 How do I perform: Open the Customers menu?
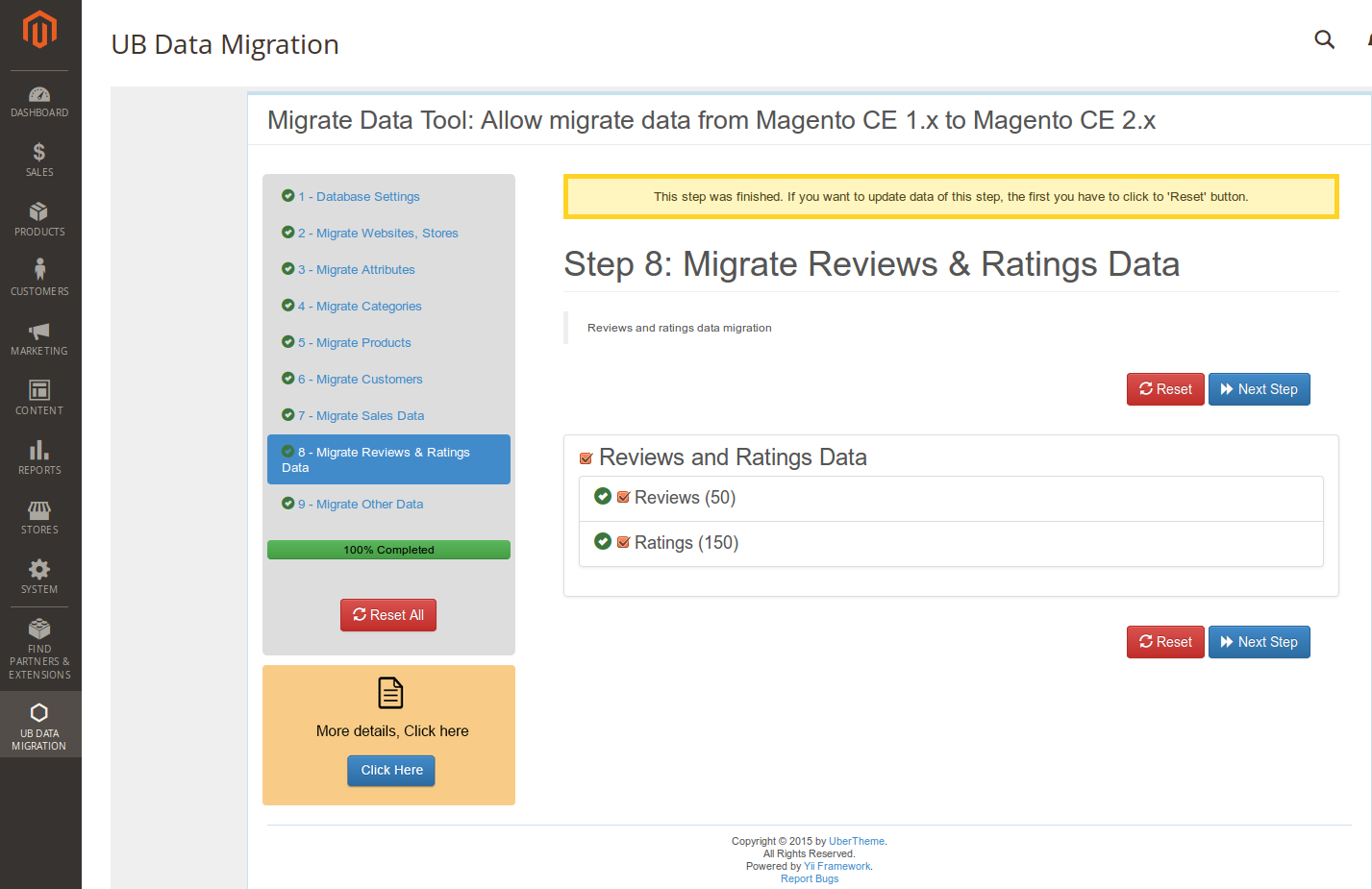[x=39, y=279]
